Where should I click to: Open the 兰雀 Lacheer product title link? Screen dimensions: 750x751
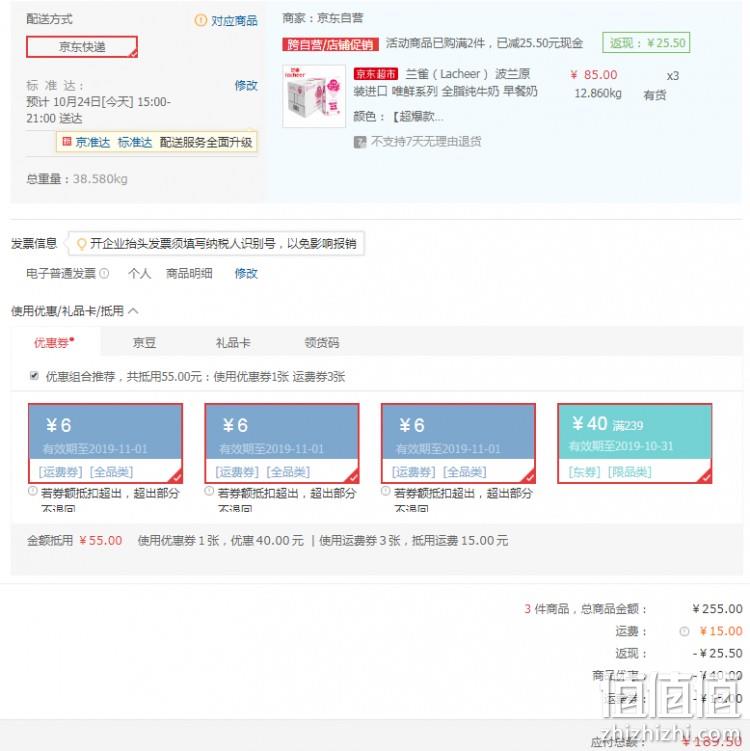point(445,82)
